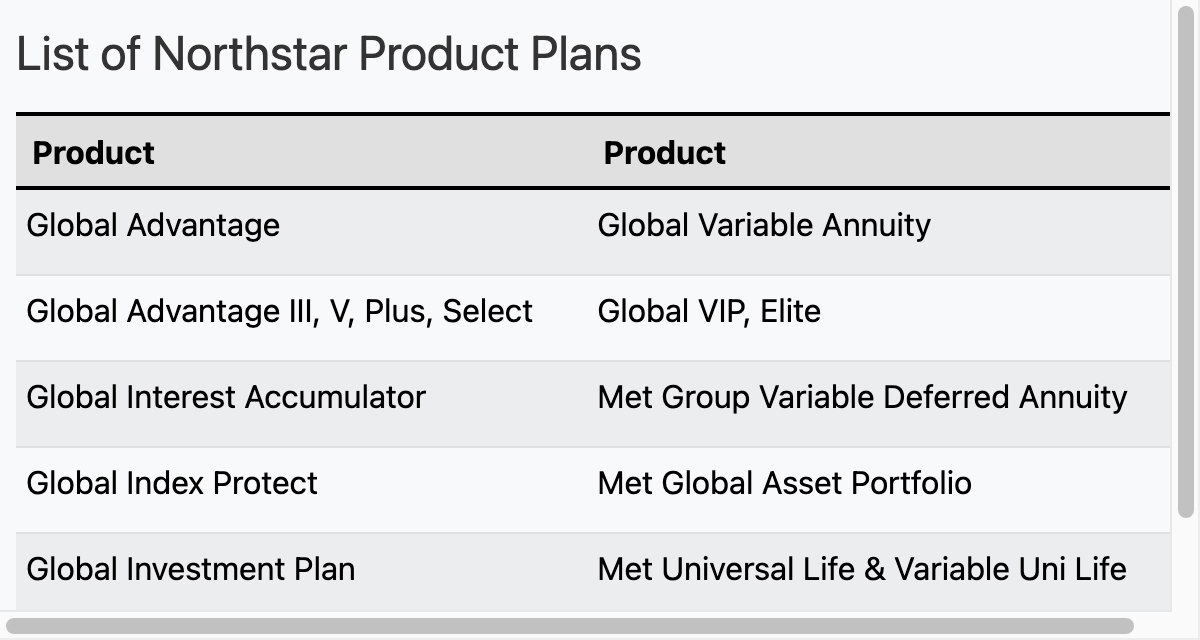Click the word Elite in the Global VIP row
The width and height of the screenshot is (1200, 640).
coord(791,311)
